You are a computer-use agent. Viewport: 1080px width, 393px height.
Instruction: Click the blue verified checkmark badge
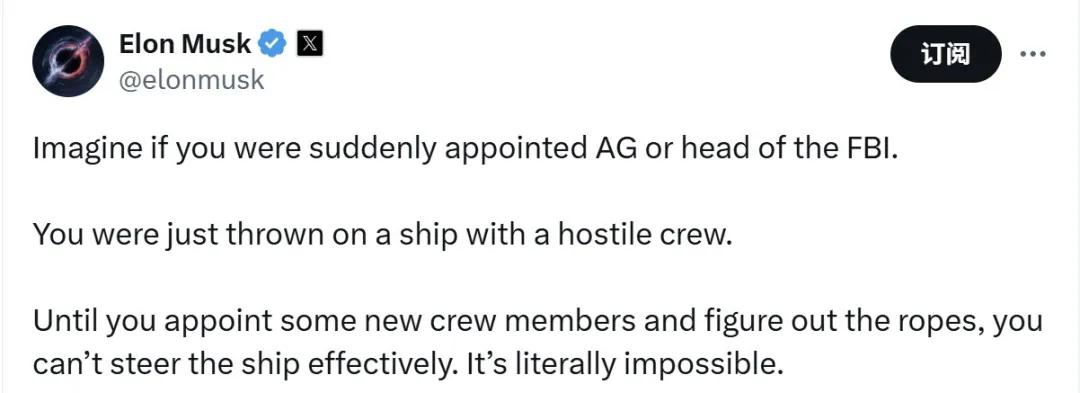point(272,45)
